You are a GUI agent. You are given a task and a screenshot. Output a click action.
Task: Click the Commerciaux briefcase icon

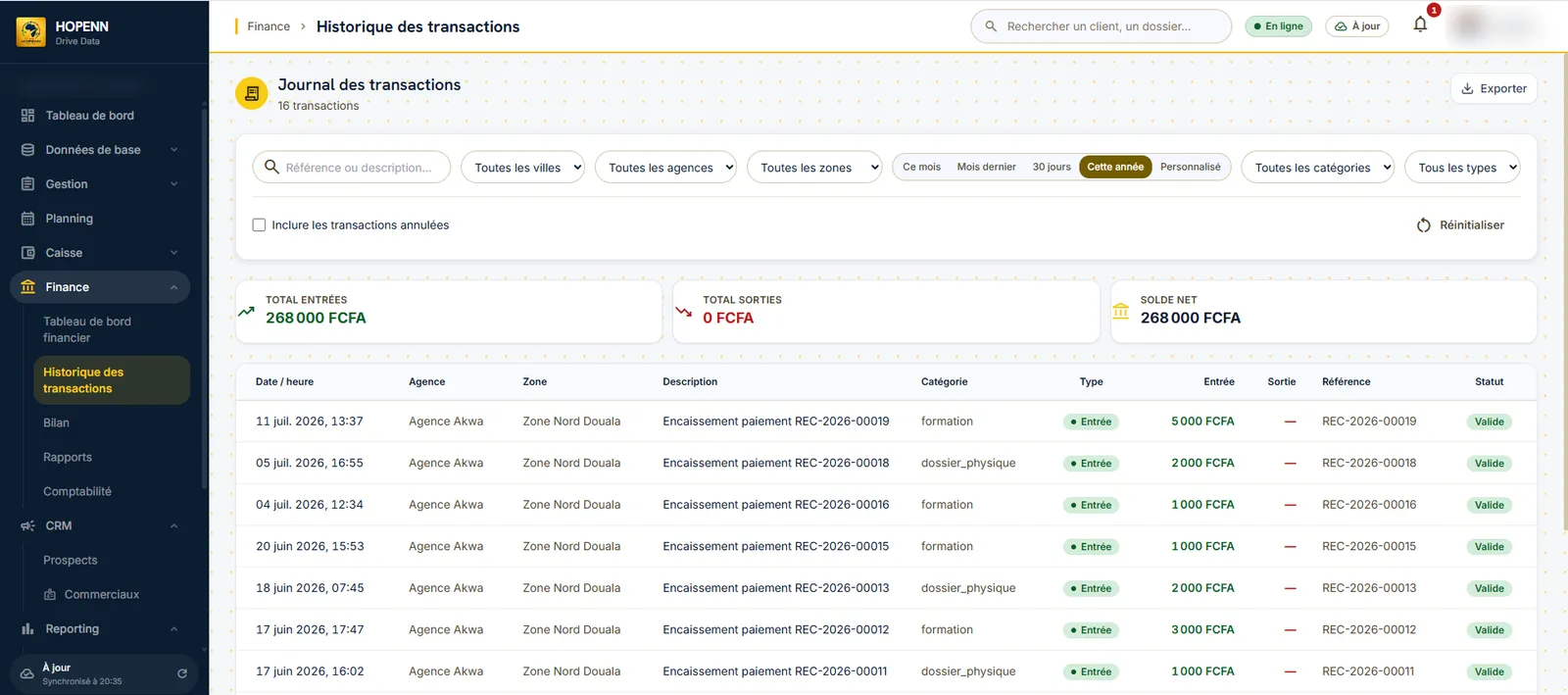[50, 595]
